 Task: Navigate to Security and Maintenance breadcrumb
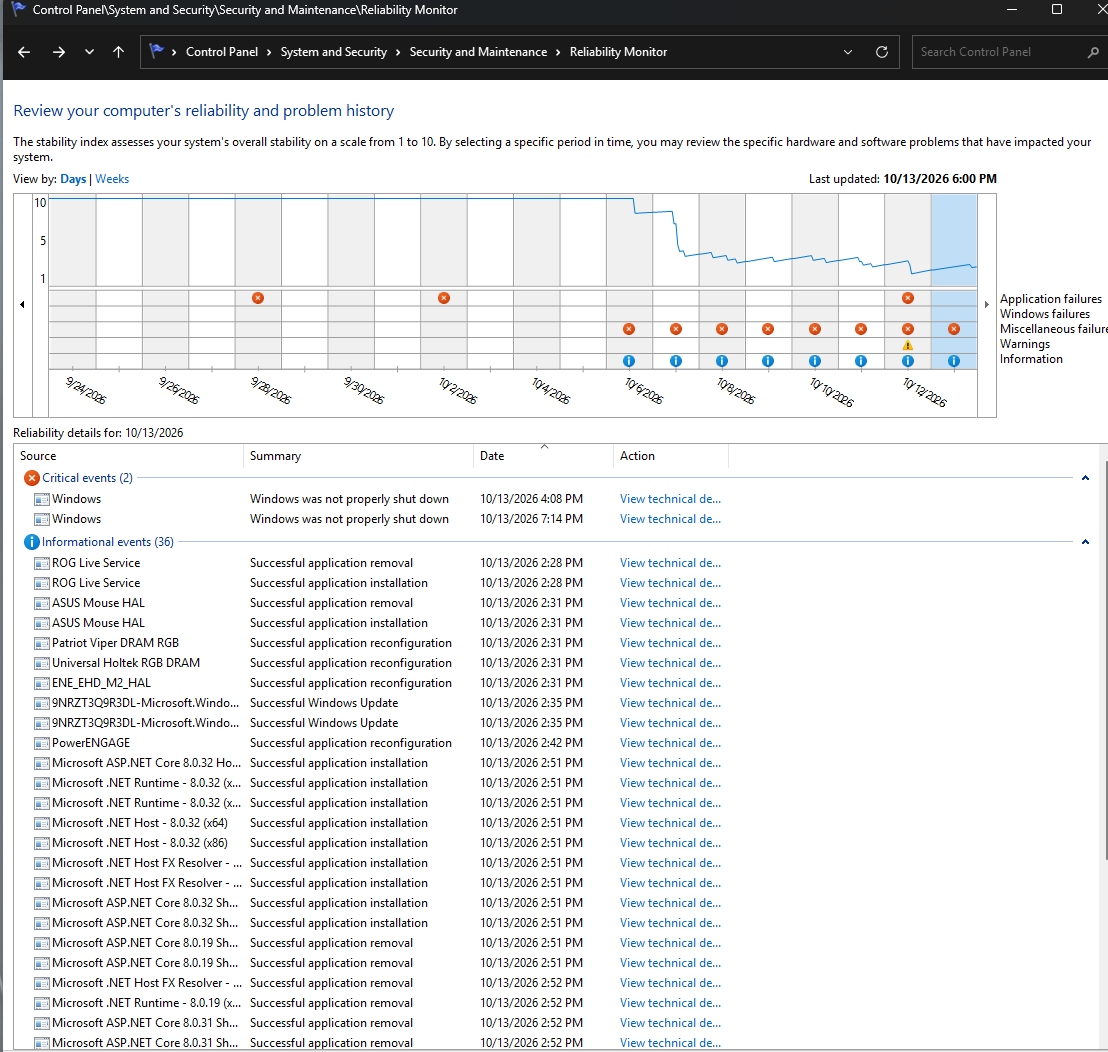(x=478, y=52)
